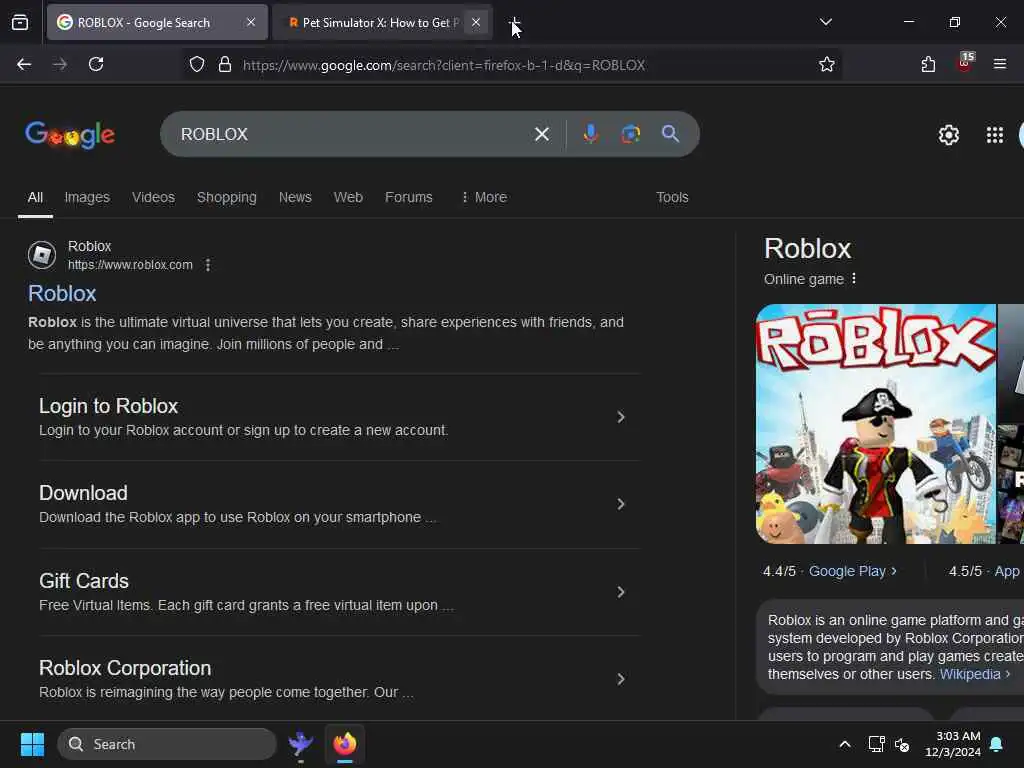Click the https://www.roblox.com URL text
The height and width of the screenshot is (768, 1024).
[130, 265]
